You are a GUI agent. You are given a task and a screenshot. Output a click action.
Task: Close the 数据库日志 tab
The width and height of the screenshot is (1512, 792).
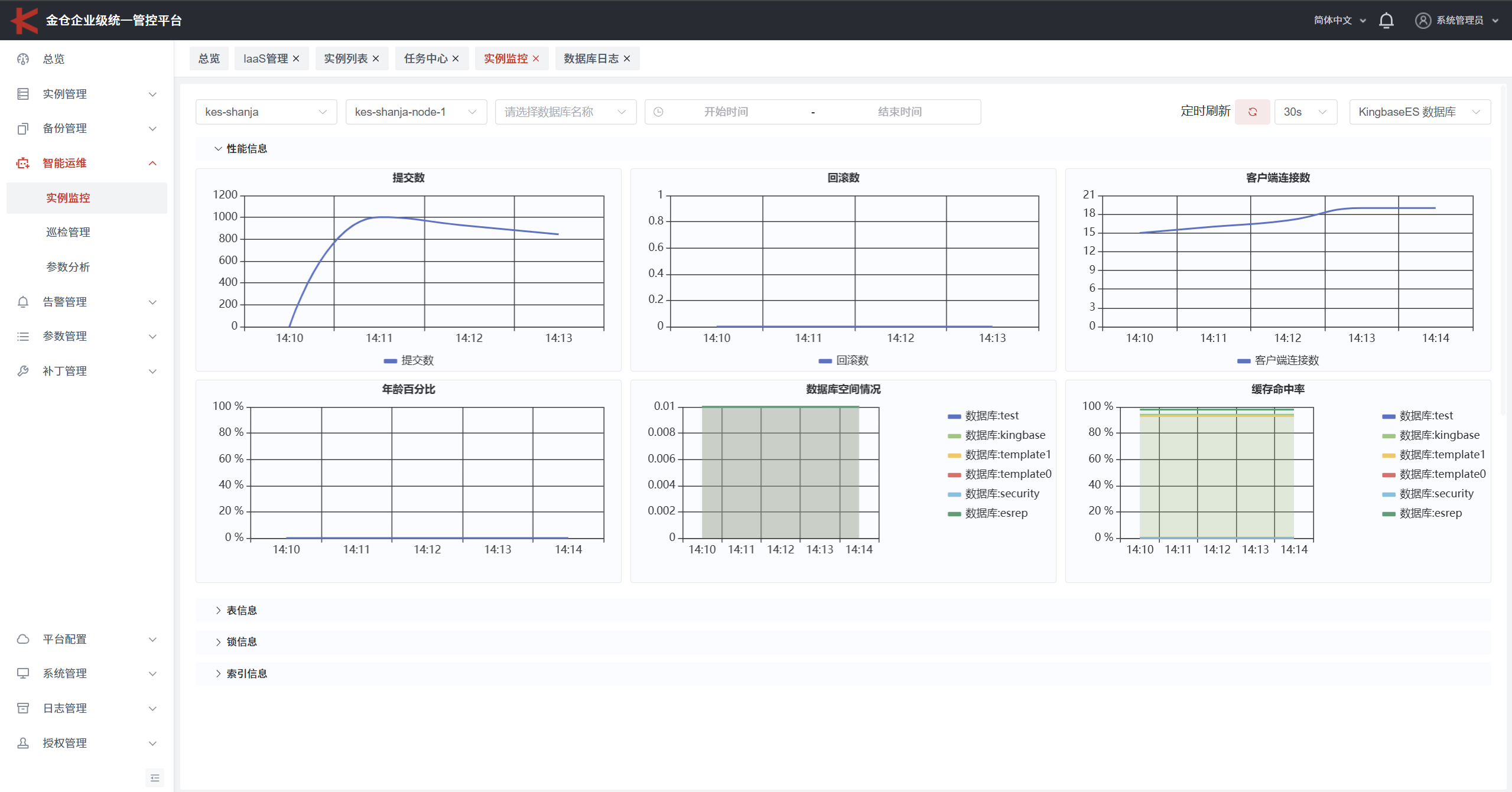point(627,58)
